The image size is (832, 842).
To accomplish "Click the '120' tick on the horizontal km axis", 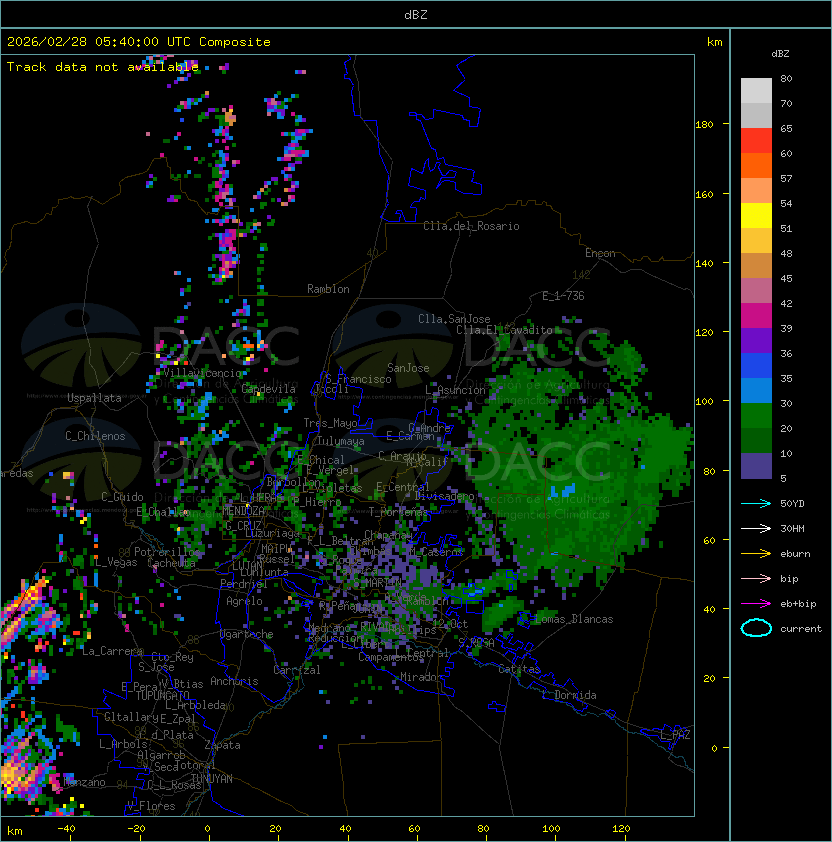I will pos(621,829).
